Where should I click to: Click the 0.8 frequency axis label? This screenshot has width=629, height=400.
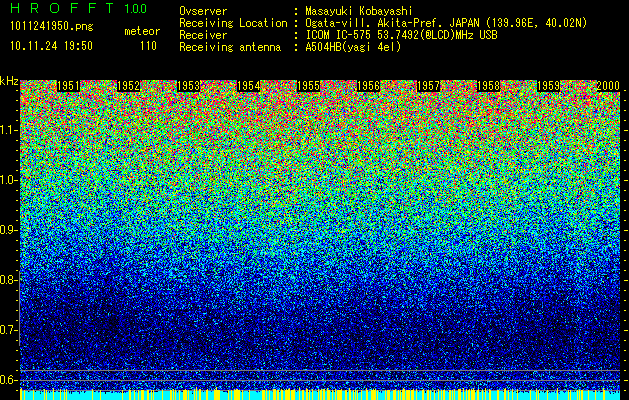[x=8, y=280]
